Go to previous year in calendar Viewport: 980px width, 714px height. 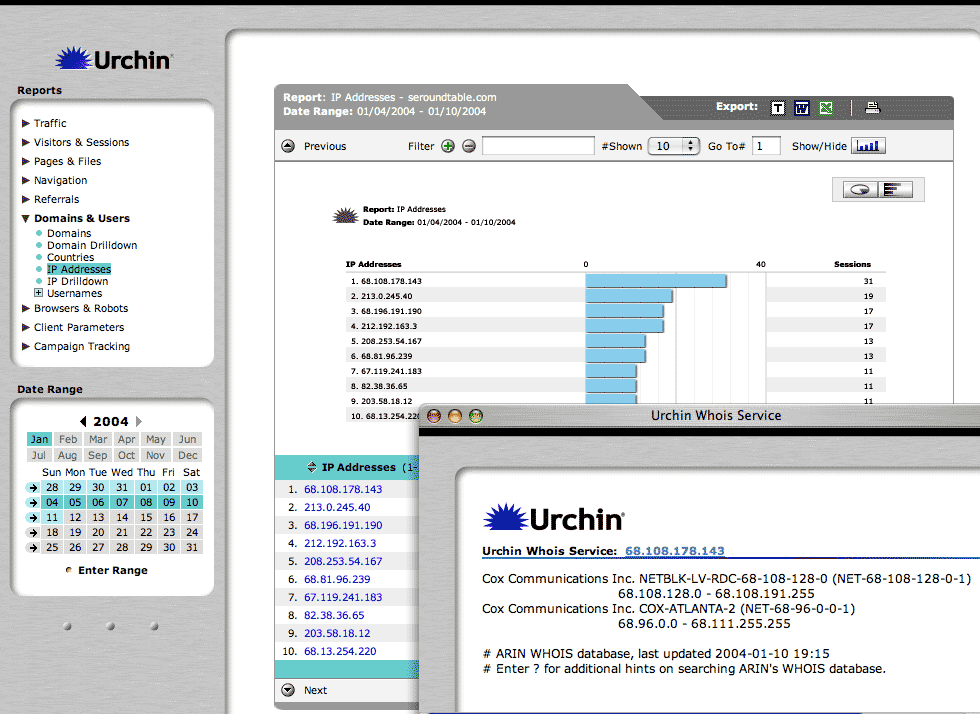click(x=83, y=421)
